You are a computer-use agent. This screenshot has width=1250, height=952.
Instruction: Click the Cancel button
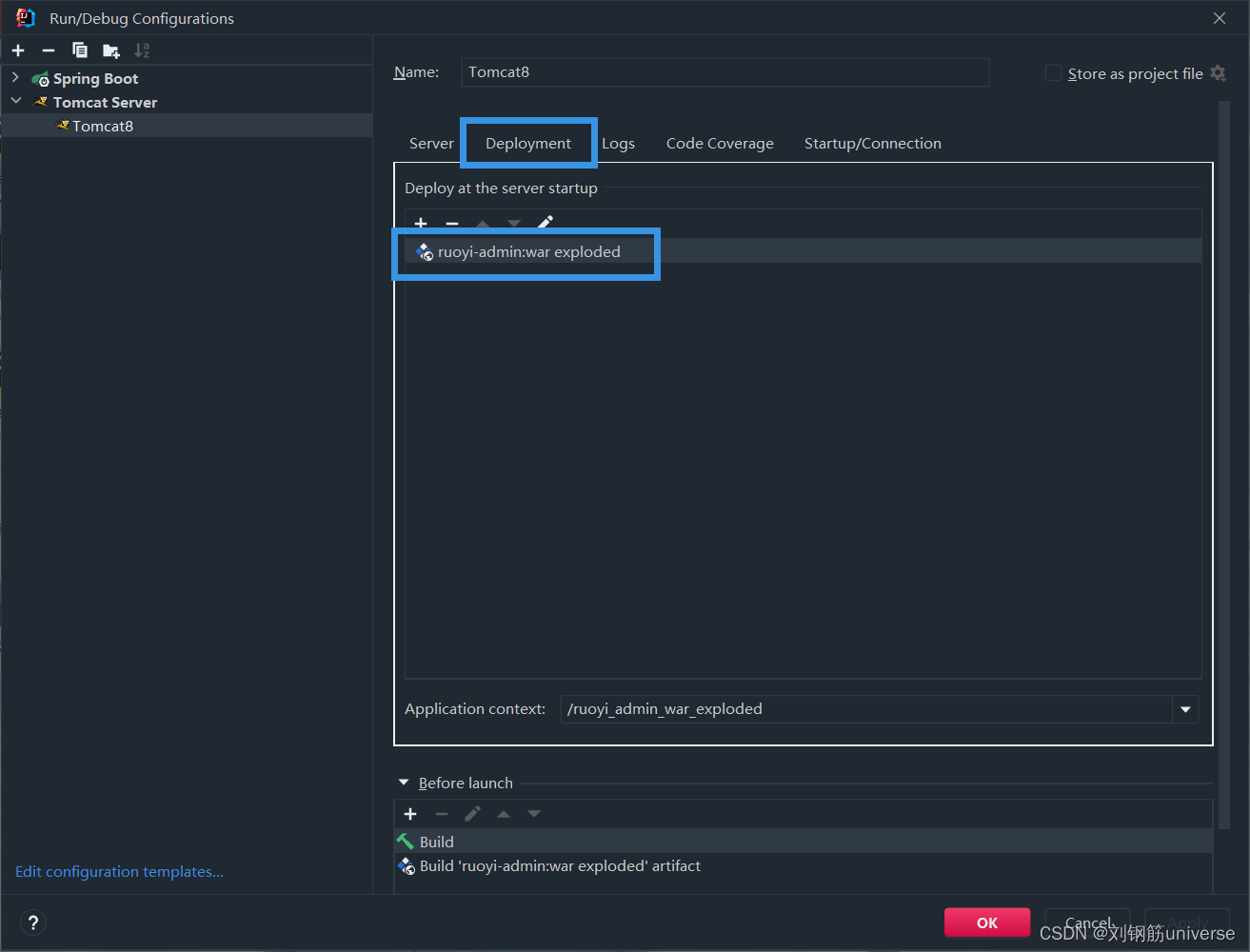coord(1087,922)
